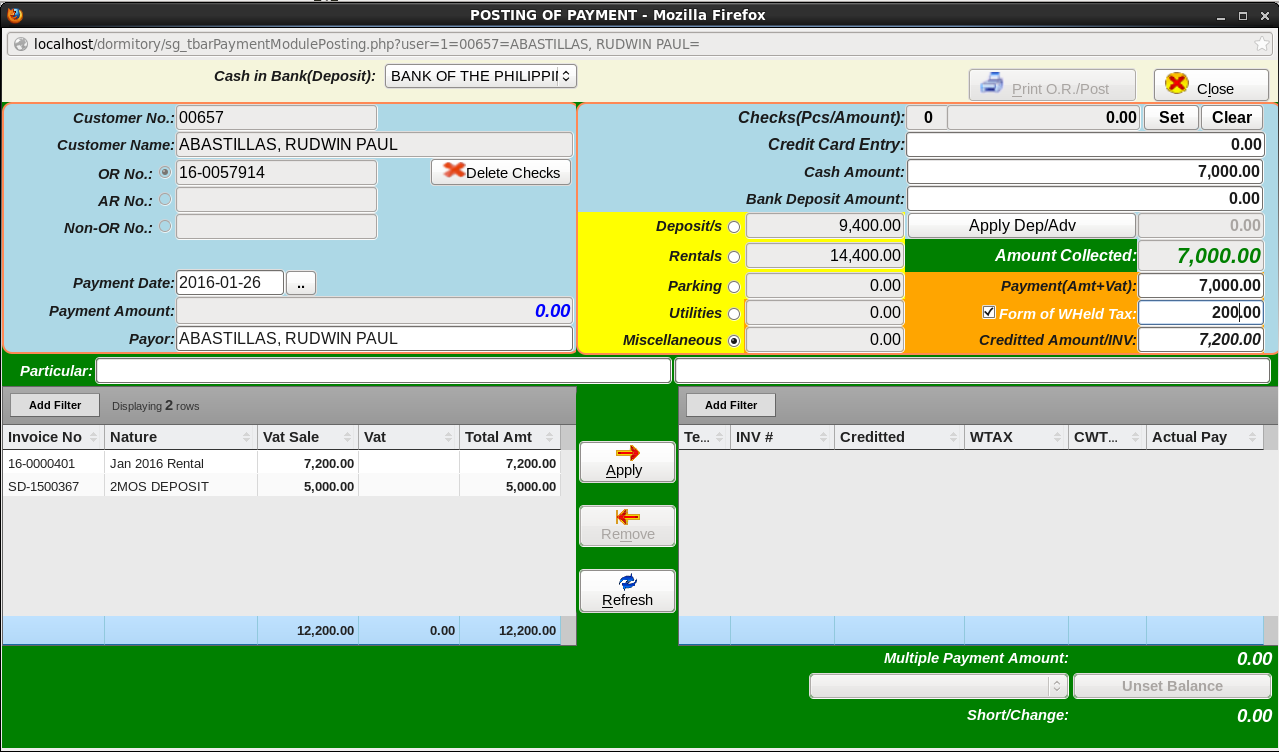Click the Set button for checks
The image size is (1279, 753).
pyautogui.click(x=1170, y=118)
